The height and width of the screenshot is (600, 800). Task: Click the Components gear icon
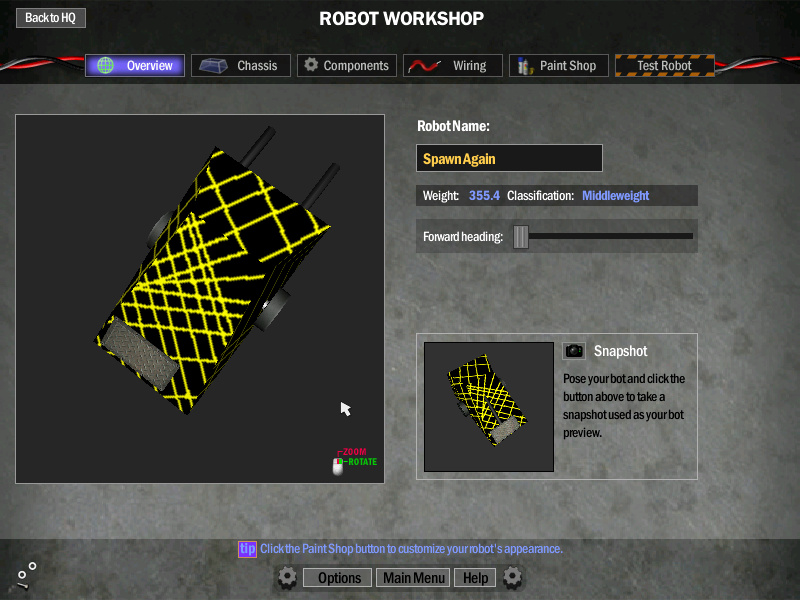311,65
